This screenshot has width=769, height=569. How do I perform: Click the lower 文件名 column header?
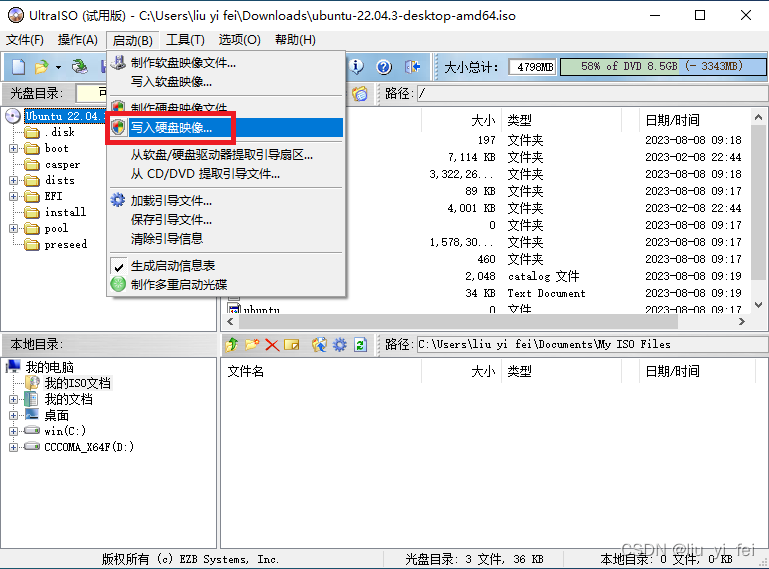tap(321, 371)
